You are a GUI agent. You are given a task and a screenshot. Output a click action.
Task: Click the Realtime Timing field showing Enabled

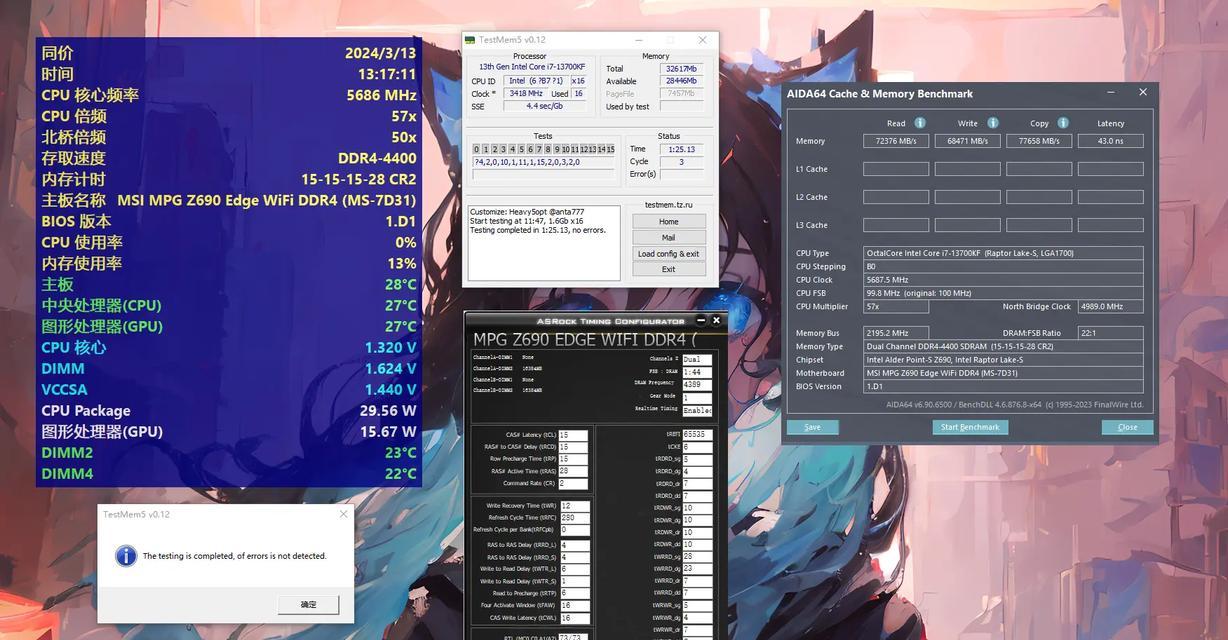click(697, 410)
